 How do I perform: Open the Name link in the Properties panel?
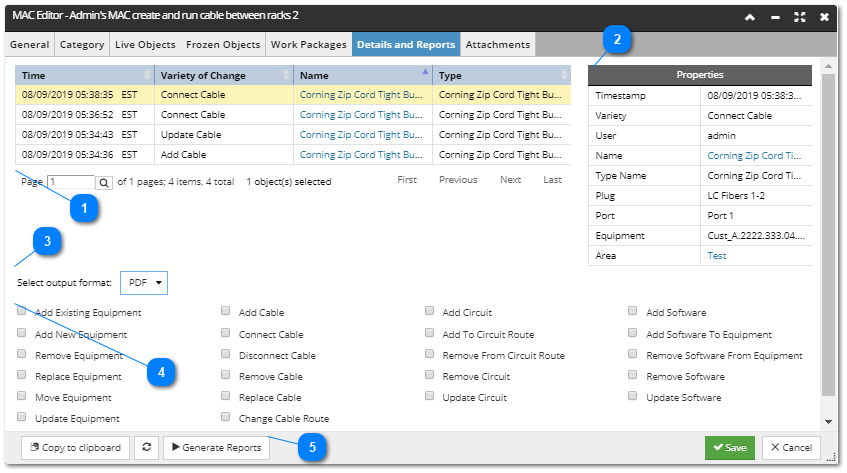[x=754, y=156]
